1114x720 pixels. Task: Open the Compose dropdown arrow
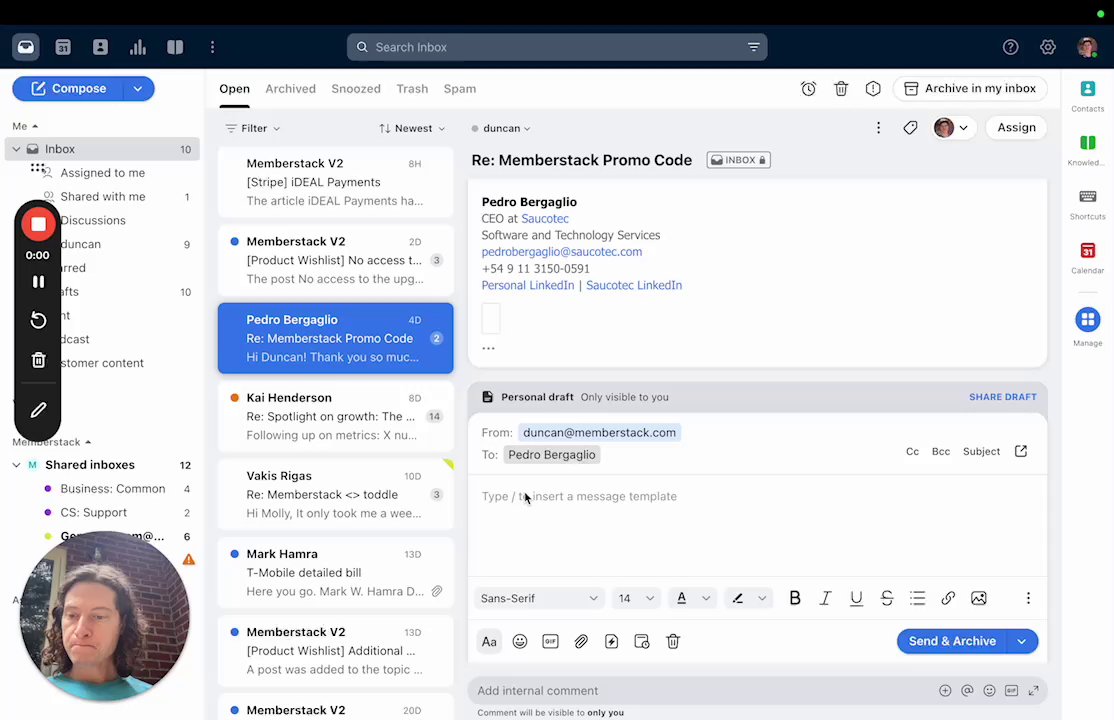coord(138,89)
